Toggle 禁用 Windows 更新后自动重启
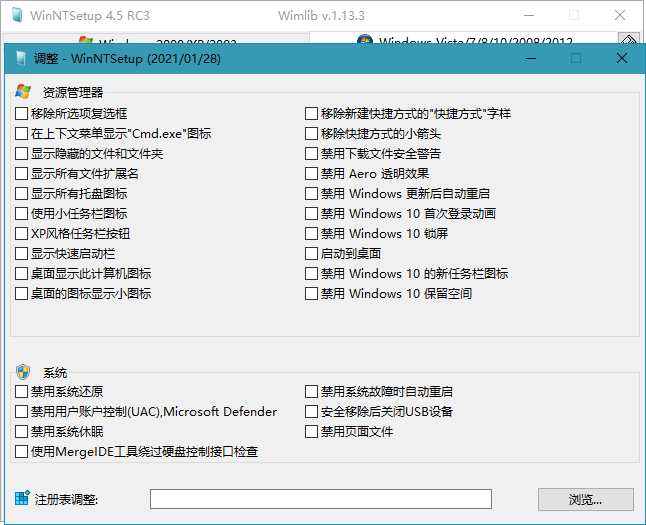 point(311,194)
